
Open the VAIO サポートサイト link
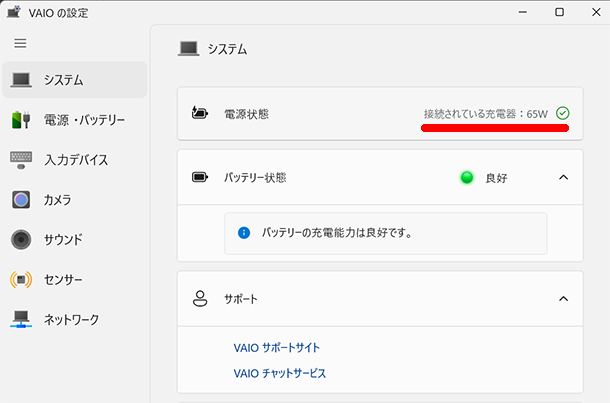(277, 347)
